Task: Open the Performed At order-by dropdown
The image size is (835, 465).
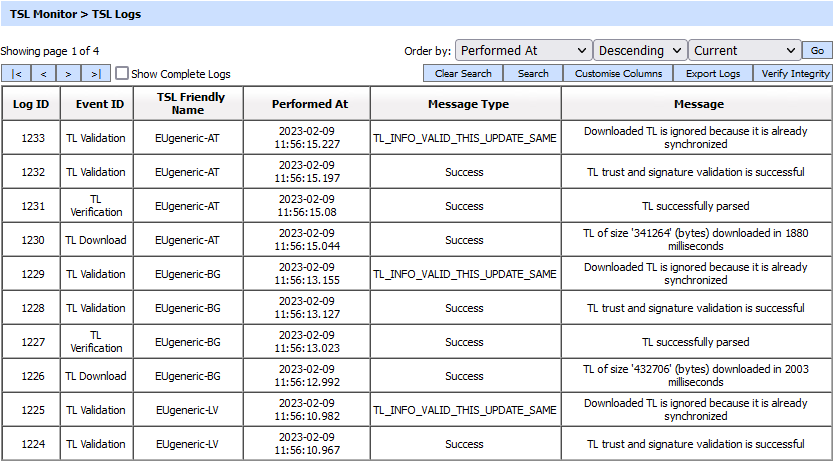Action: pyautogui.click(x=523, y=51)
